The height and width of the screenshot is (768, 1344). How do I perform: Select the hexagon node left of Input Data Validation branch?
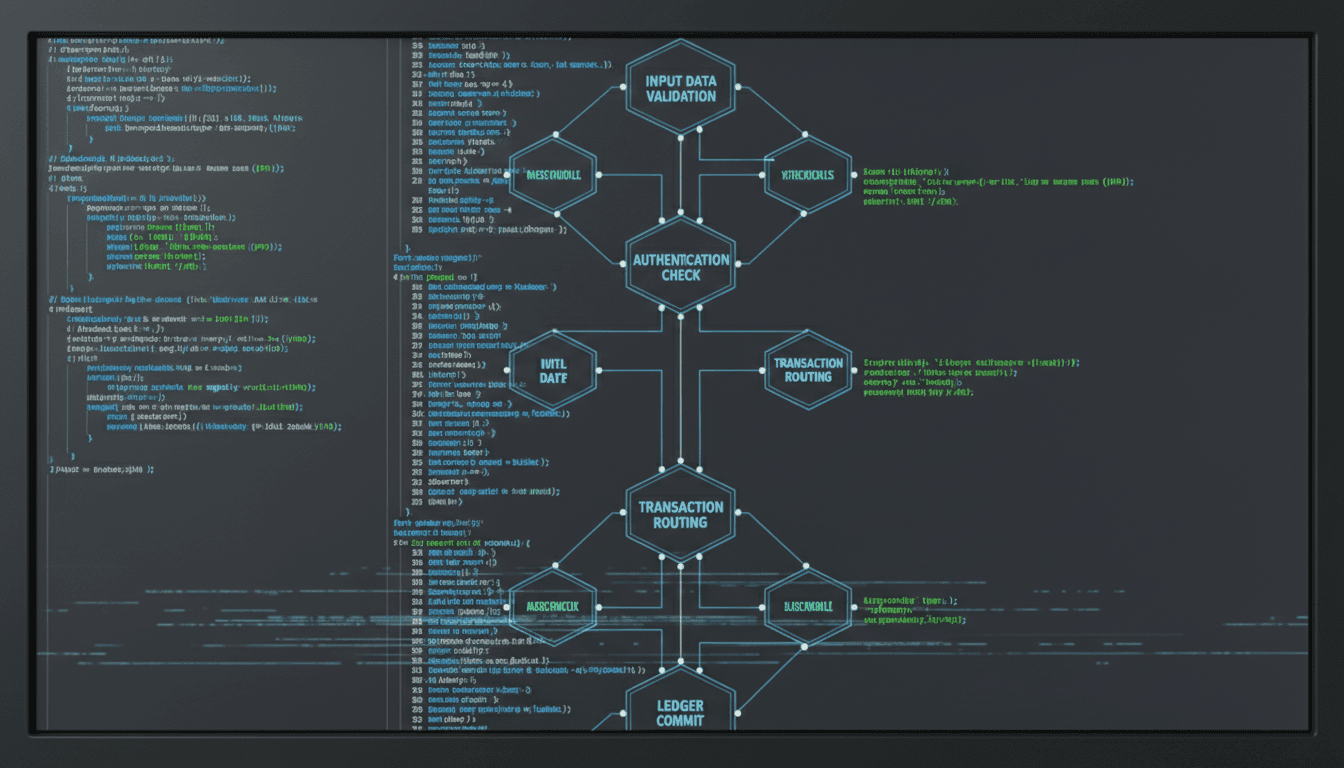point(553,175)
